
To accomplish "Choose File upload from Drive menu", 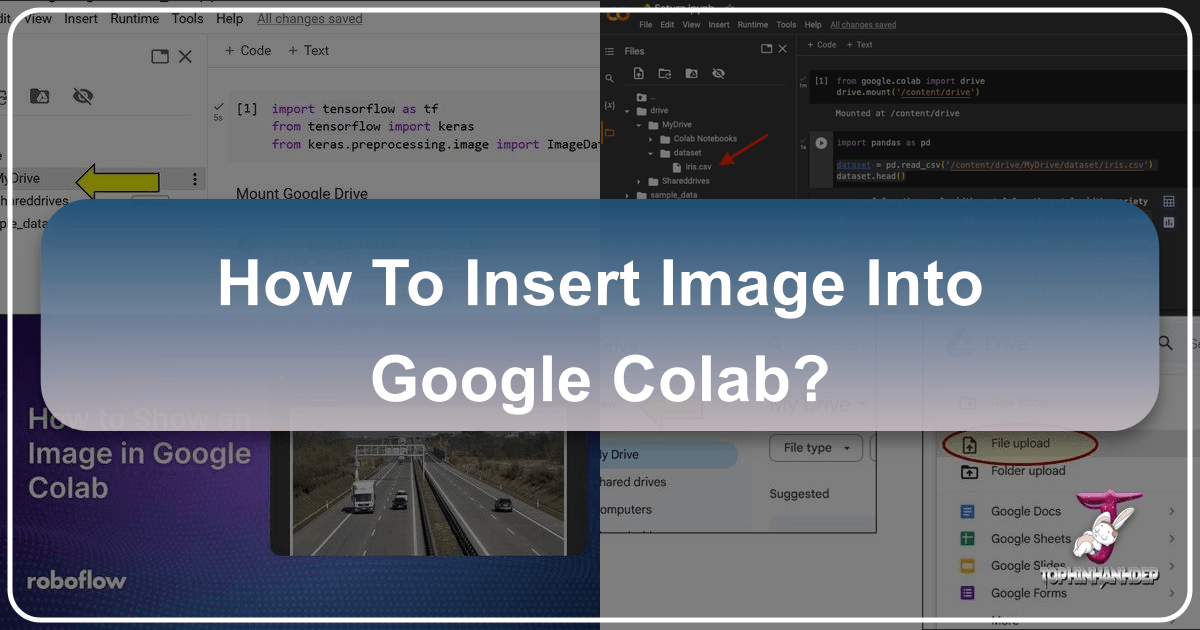I will pyautogui.click(x=1018, y=443).
